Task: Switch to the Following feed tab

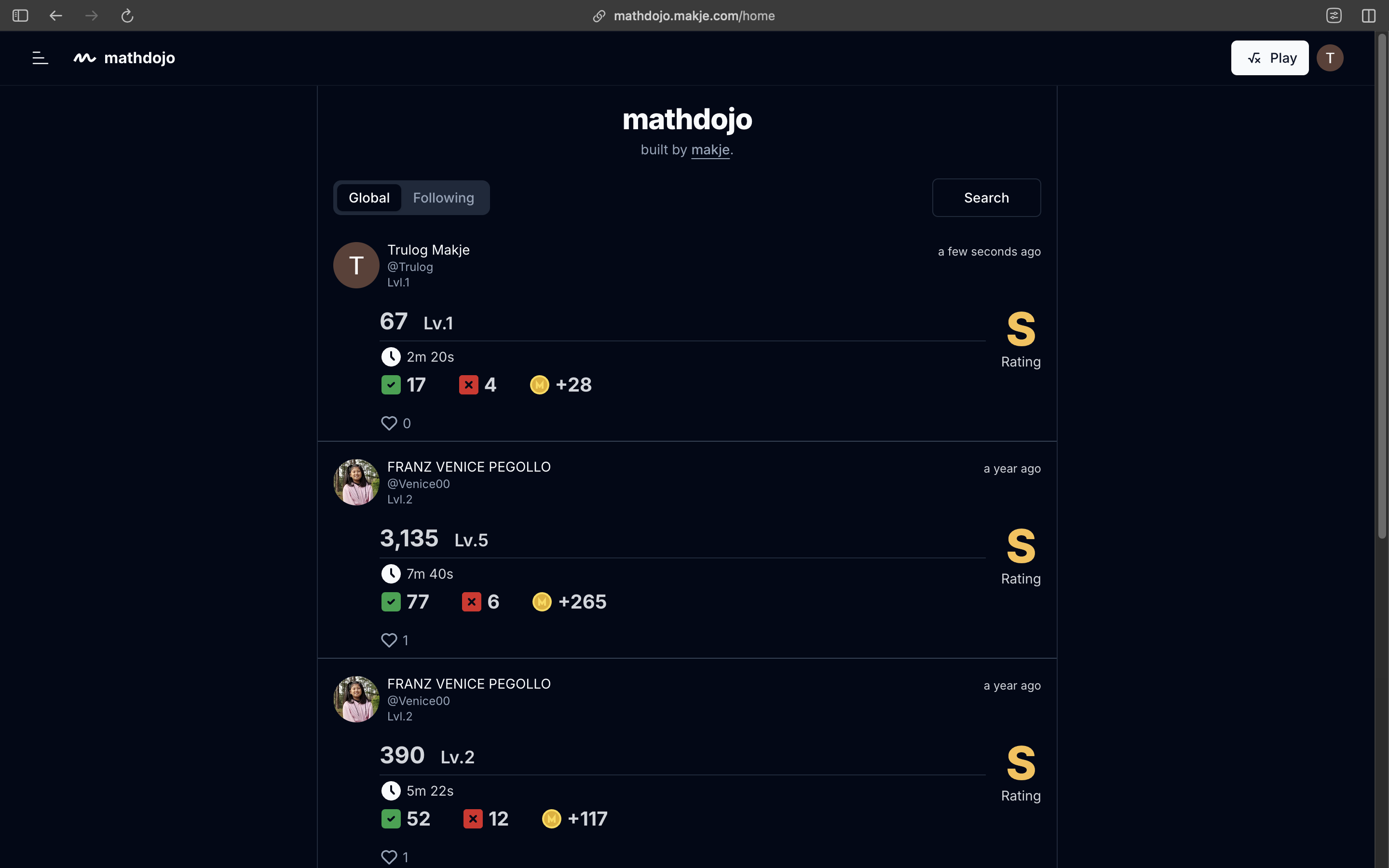Action: (x=444, y=198)
